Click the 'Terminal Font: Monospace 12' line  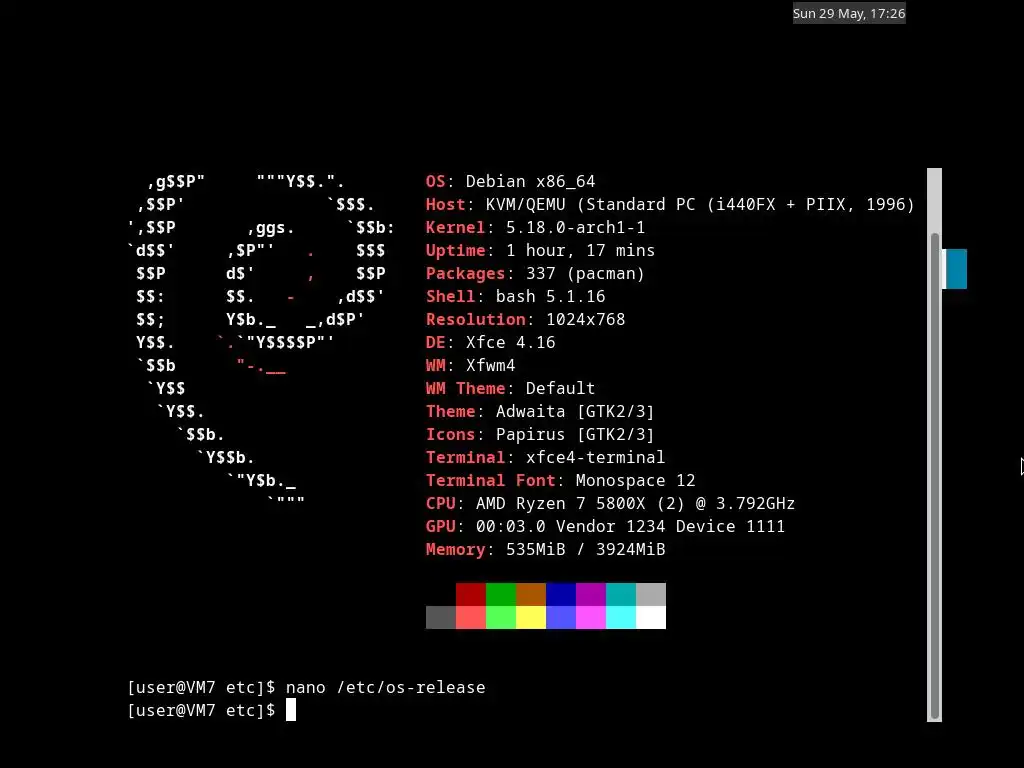(561, 481)
